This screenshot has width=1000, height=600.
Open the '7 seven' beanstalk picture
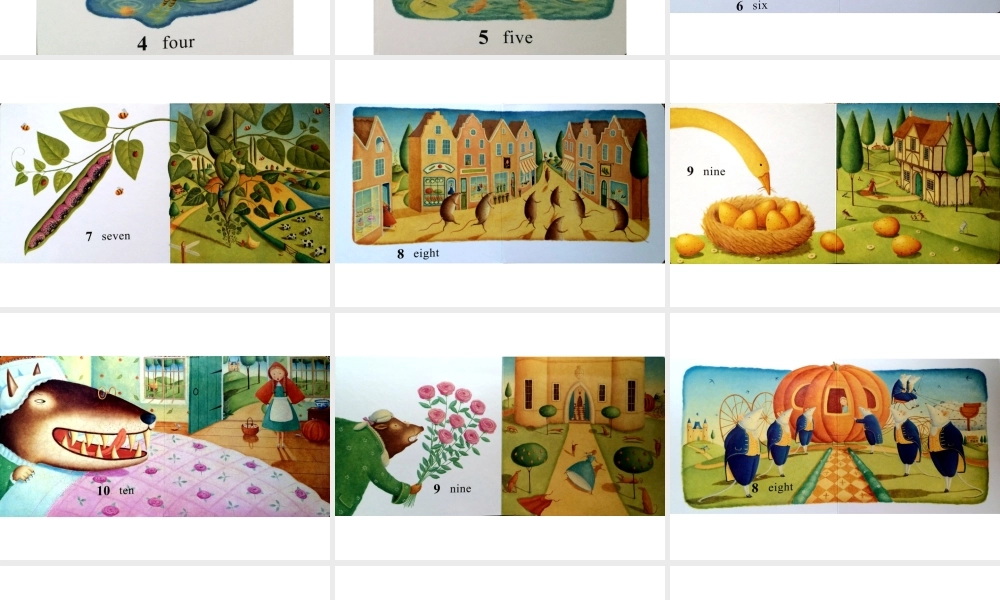click(165, 183)
